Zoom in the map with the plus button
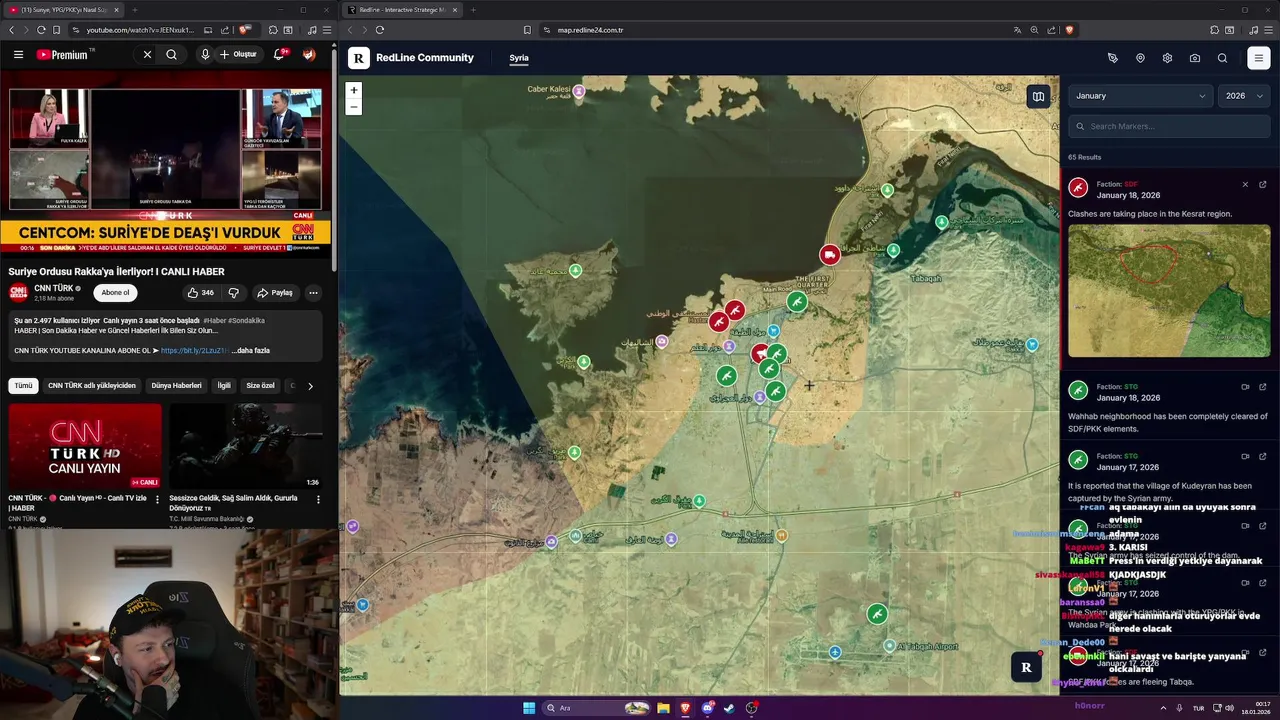Viewport: 1280px width, 720px height. tap(353, 90)
